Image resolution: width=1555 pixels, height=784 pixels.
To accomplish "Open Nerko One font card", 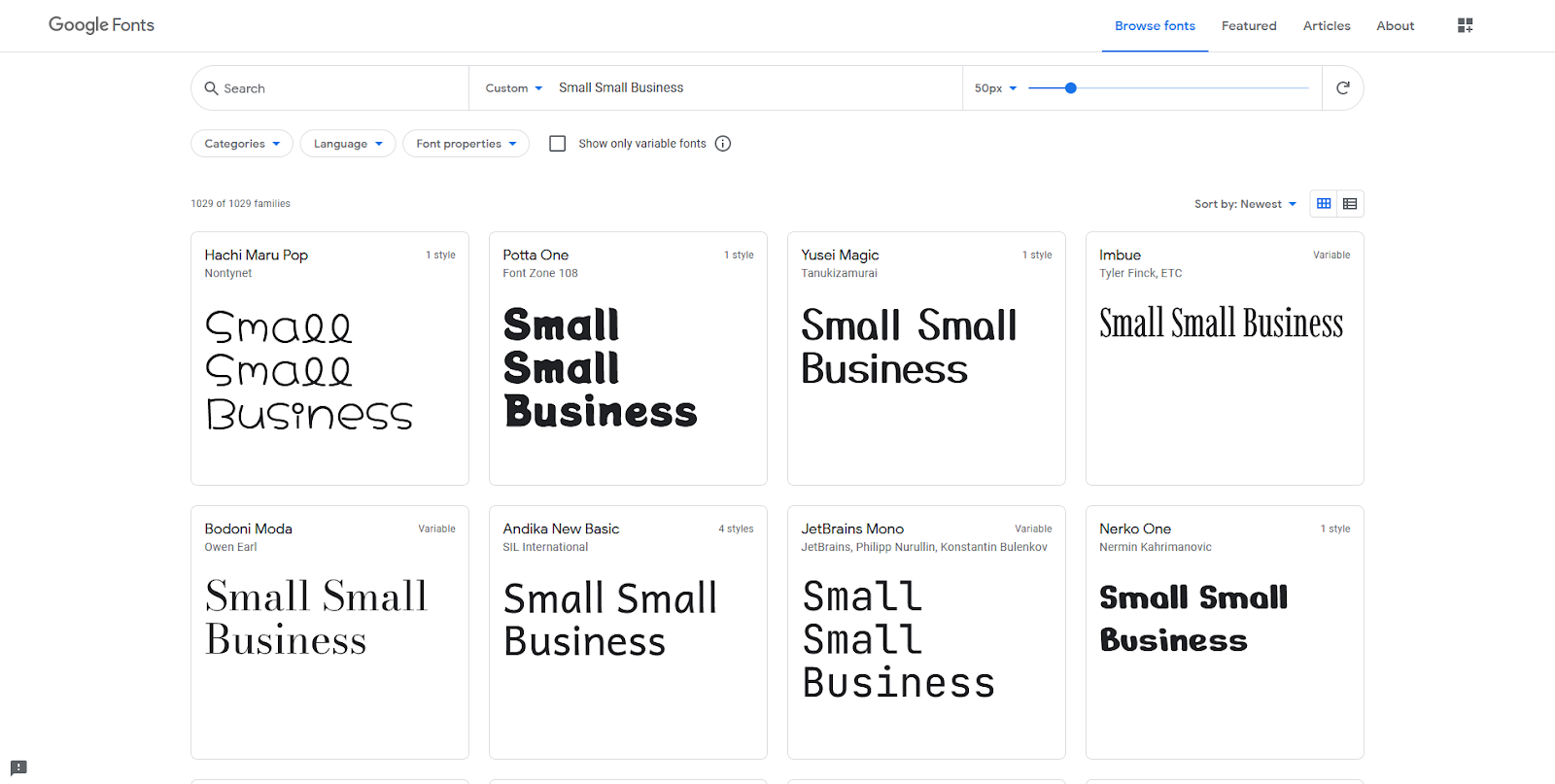I will tap(1225, 632).
